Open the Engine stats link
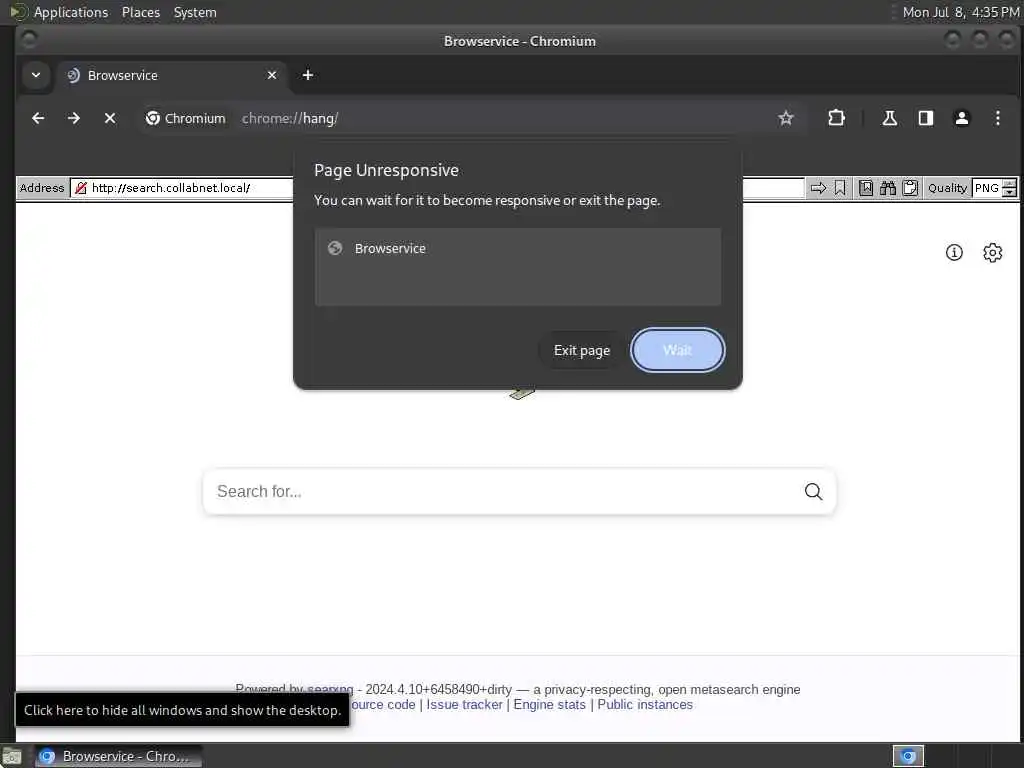The width and height of the screenshot is (1024, 768). [x=549, y=705]
